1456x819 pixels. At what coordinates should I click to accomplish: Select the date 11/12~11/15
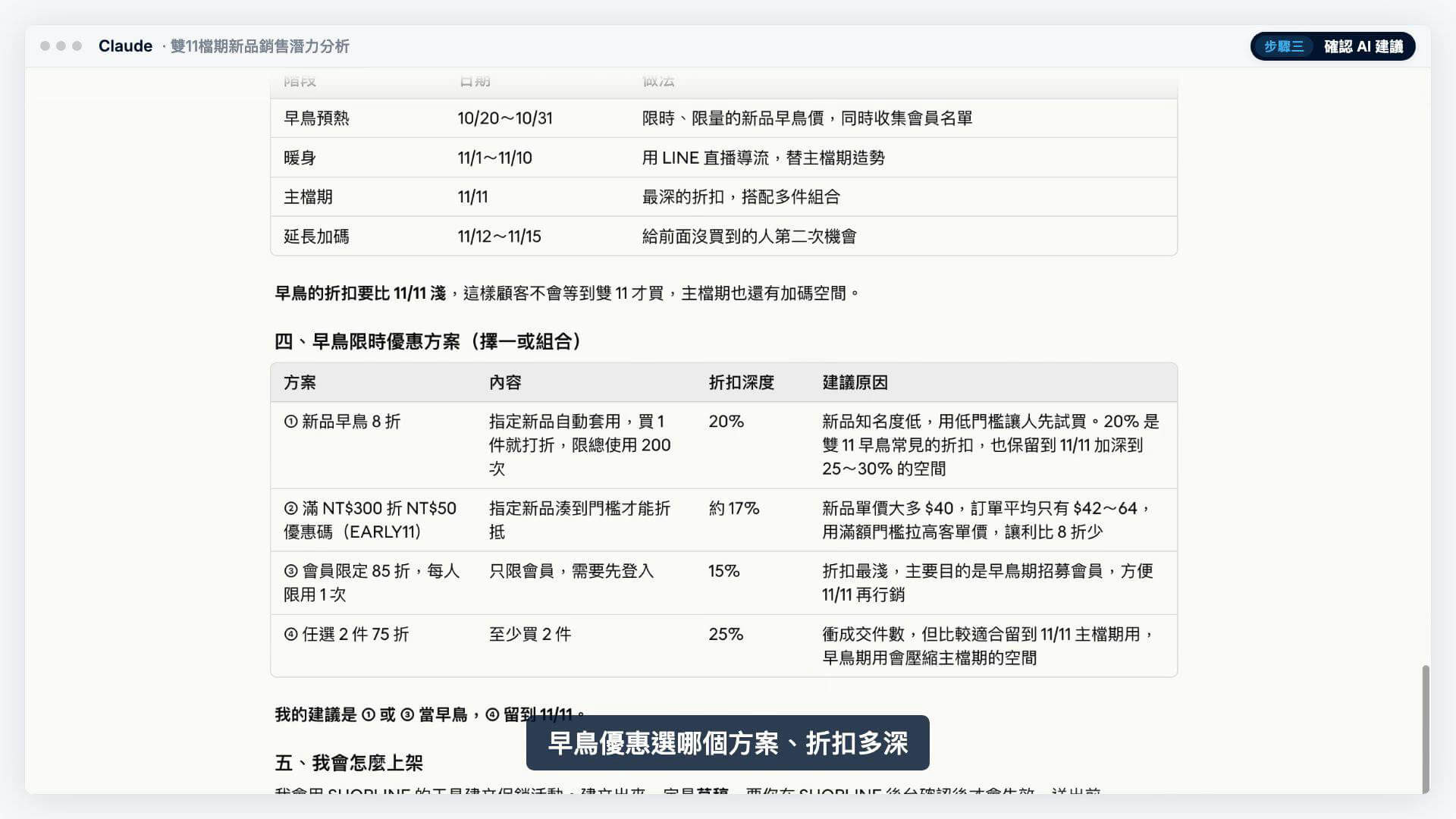pos(499,237)
